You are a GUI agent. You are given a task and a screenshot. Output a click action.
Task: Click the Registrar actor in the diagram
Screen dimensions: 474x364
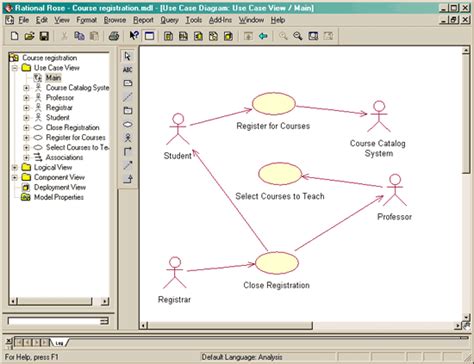point(175,272)
